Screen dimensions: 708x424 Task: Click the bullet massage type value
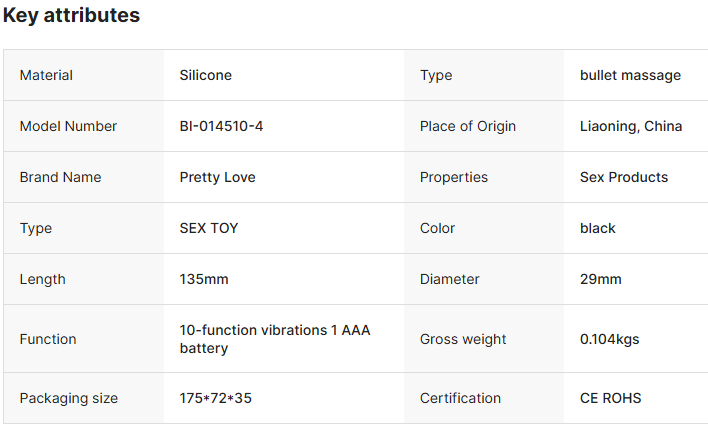pyautogui.click(x=630, y=75)
